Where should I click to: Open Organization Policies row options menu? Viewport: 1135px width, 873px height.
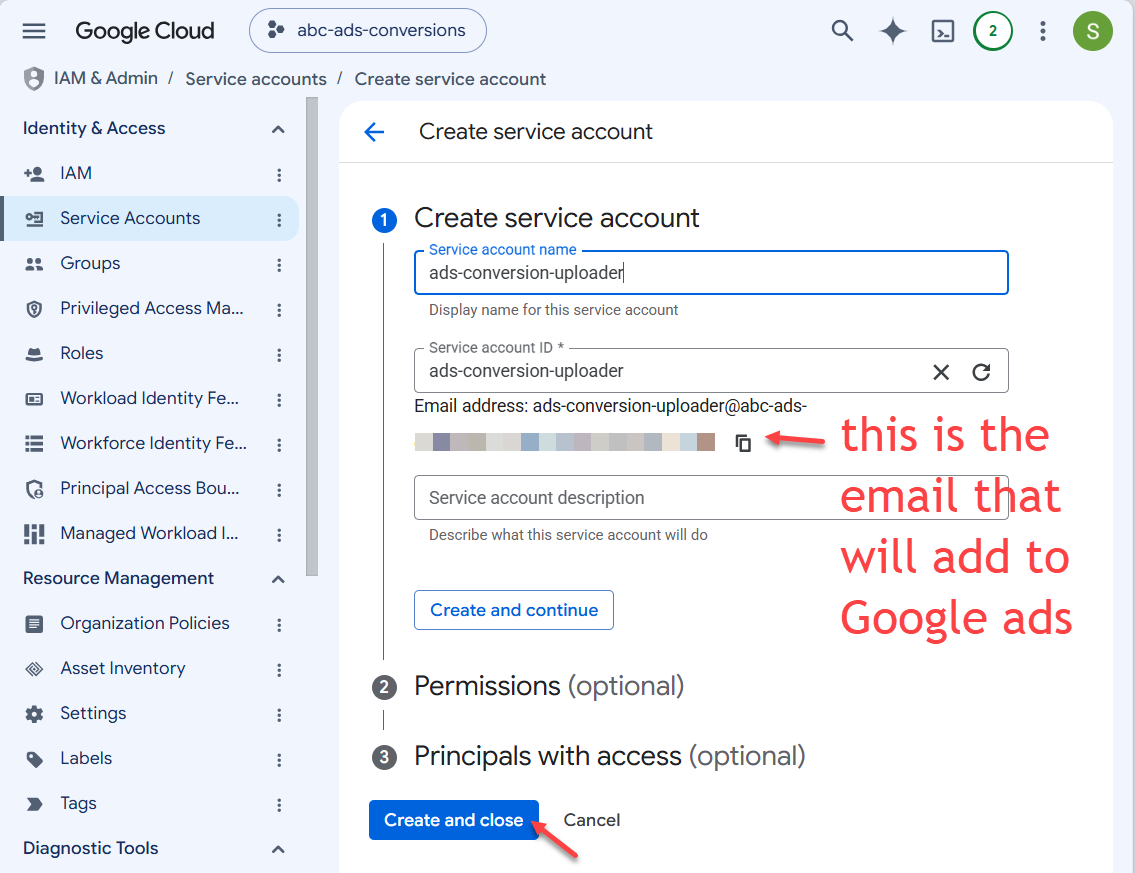click(279, 625)
